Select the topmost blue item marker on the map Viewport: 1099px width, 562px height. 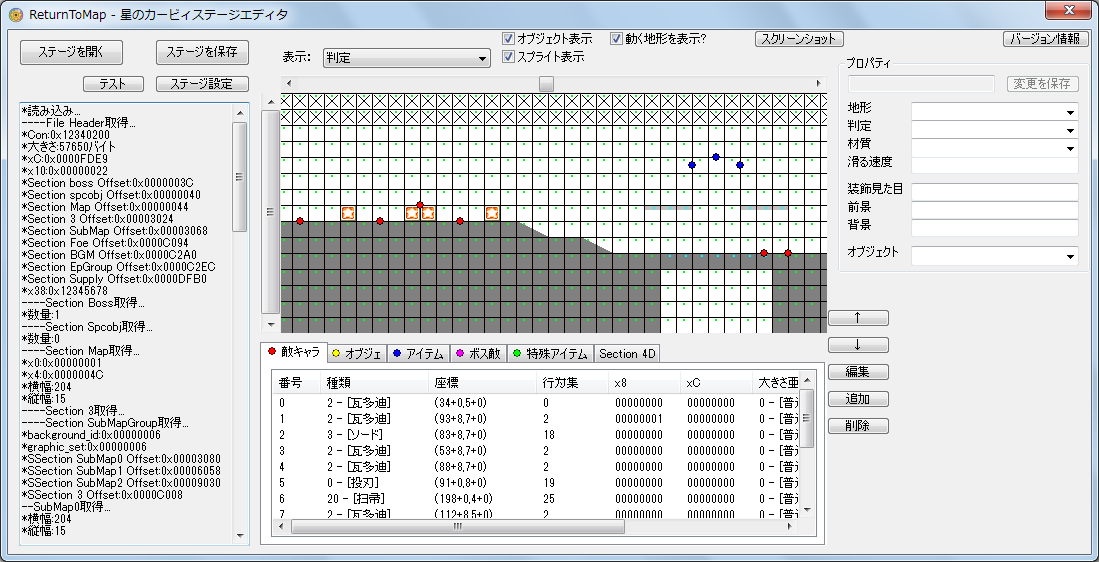click(x=716, y=157)
